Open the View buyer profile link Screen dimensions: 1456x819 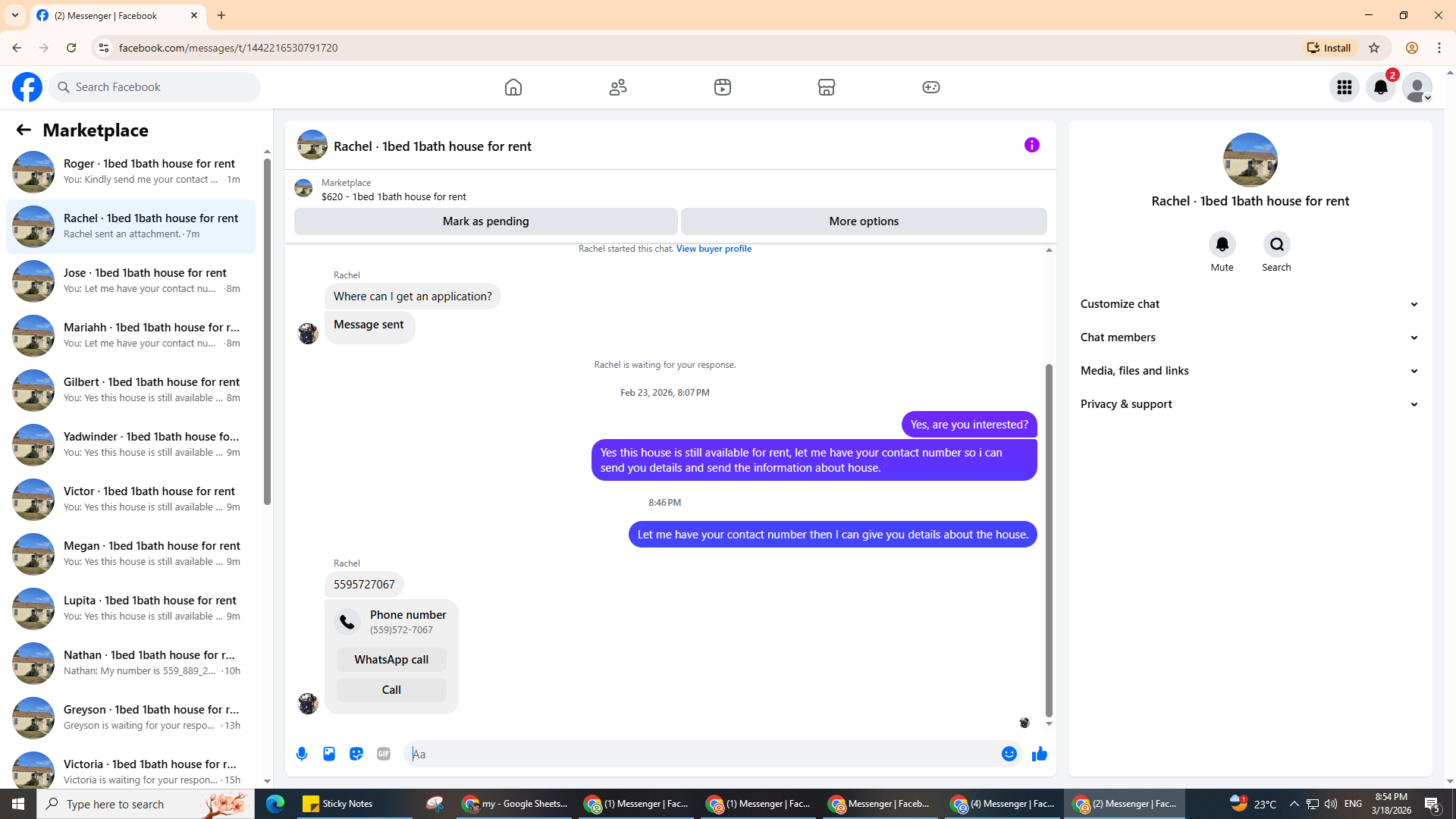point(714,249)
